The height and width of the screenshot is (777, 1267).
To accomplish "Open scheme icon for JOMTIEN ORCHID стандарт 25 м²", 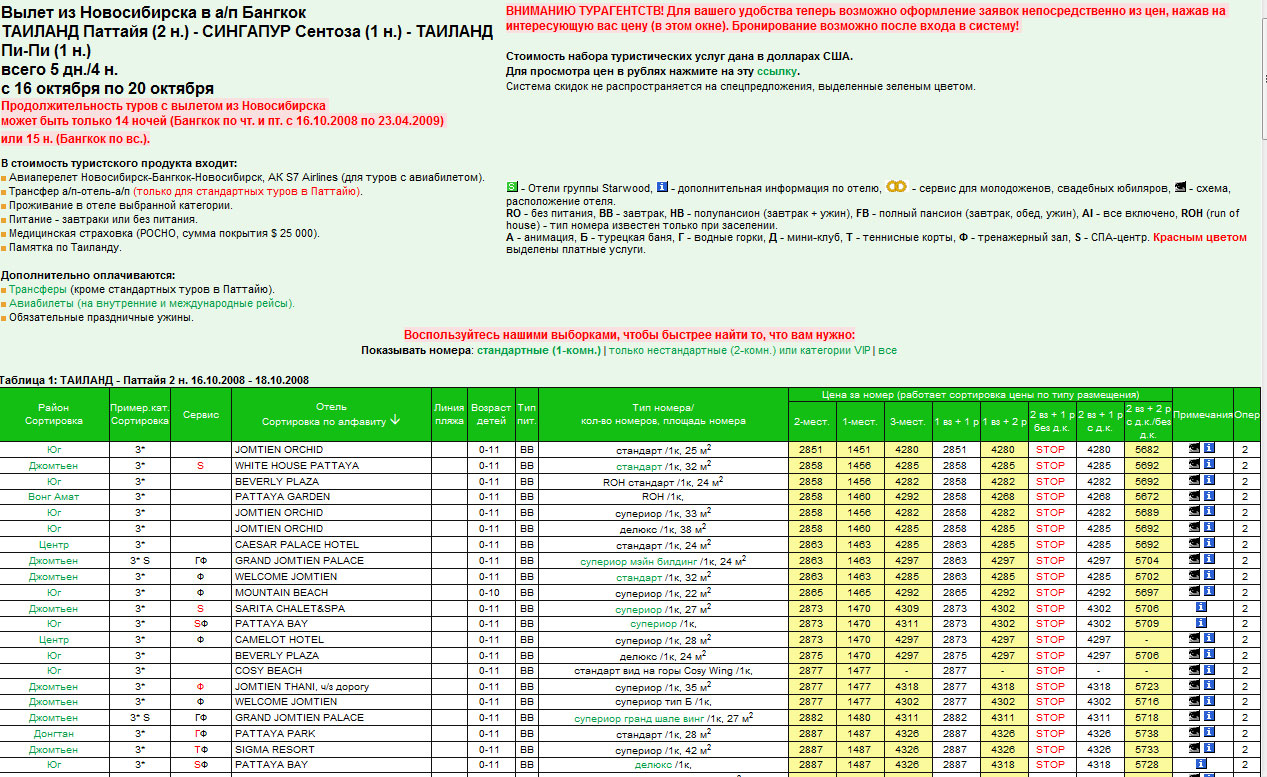I will tap(1194, 449).
